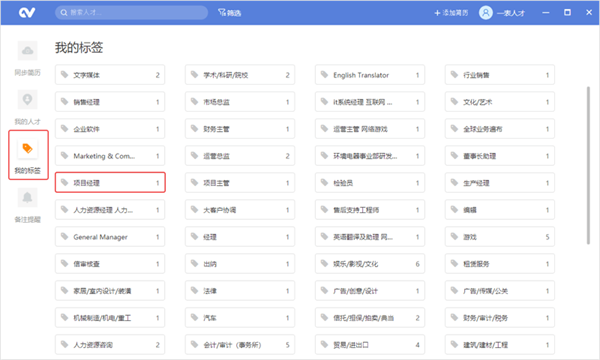Open the sync resume cloud icon
This screenshot has height=360, width=600.
click(x=28, y=50)
